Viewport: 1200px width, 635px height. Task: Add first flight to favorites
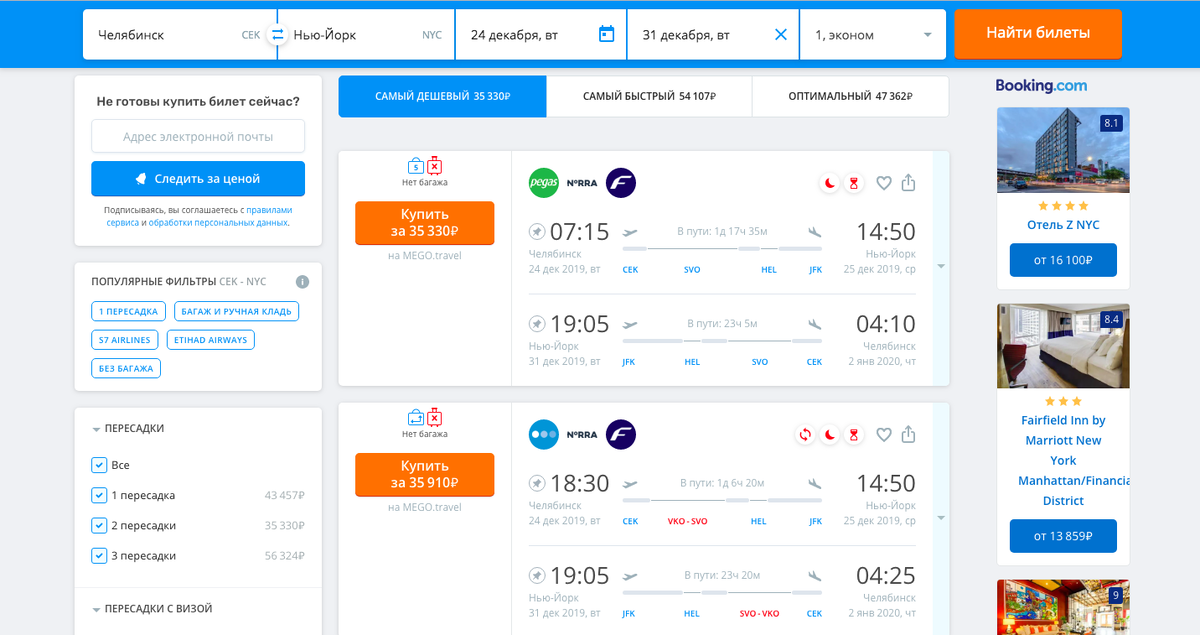click(x=883, y=183)
